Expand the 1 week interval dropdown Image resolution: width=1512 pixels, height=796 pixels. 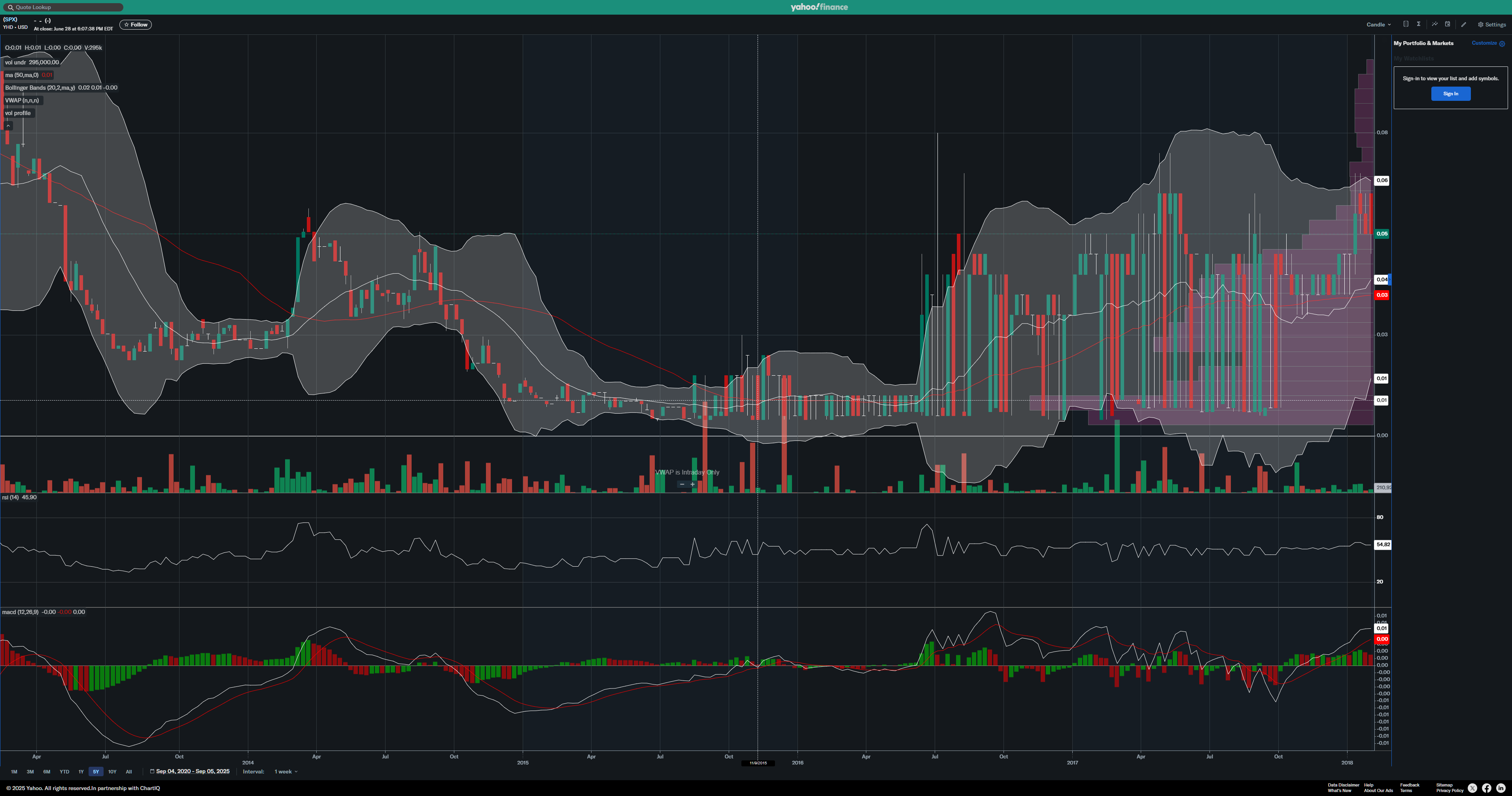click(x=286, y=771)
